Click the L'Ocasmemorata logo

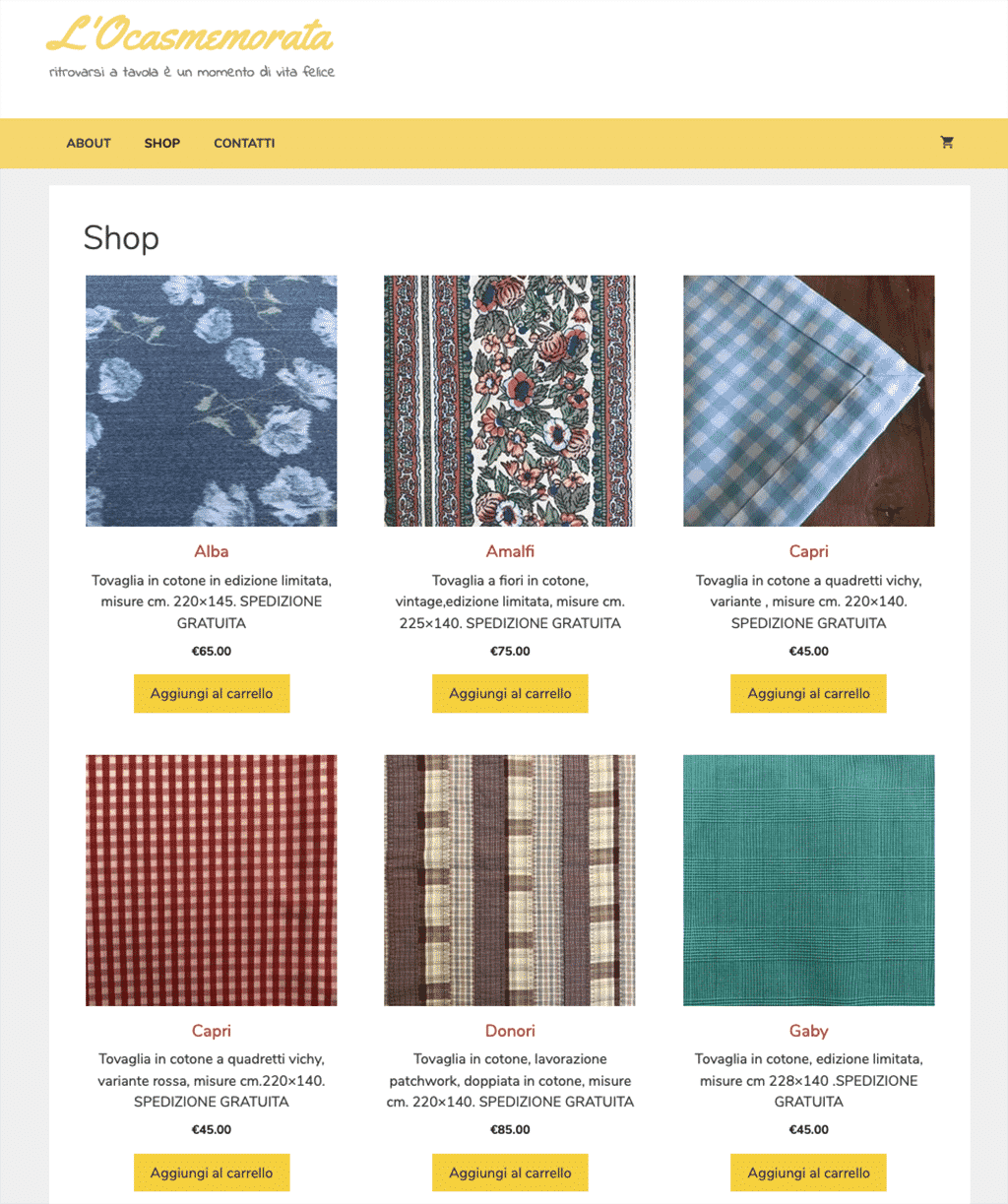(x=190, y=35)
